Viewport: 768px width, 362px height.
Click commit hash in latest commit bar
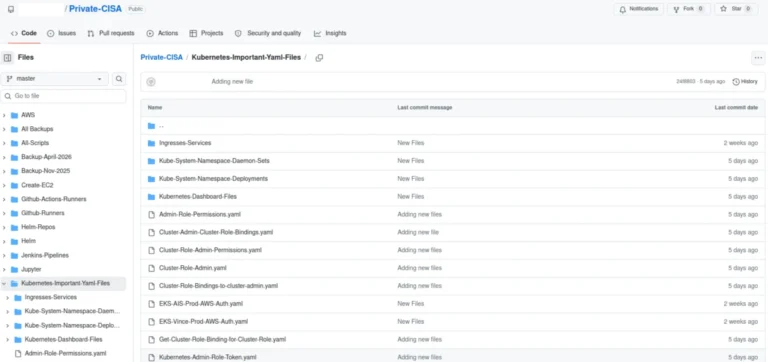click(686, 82)
